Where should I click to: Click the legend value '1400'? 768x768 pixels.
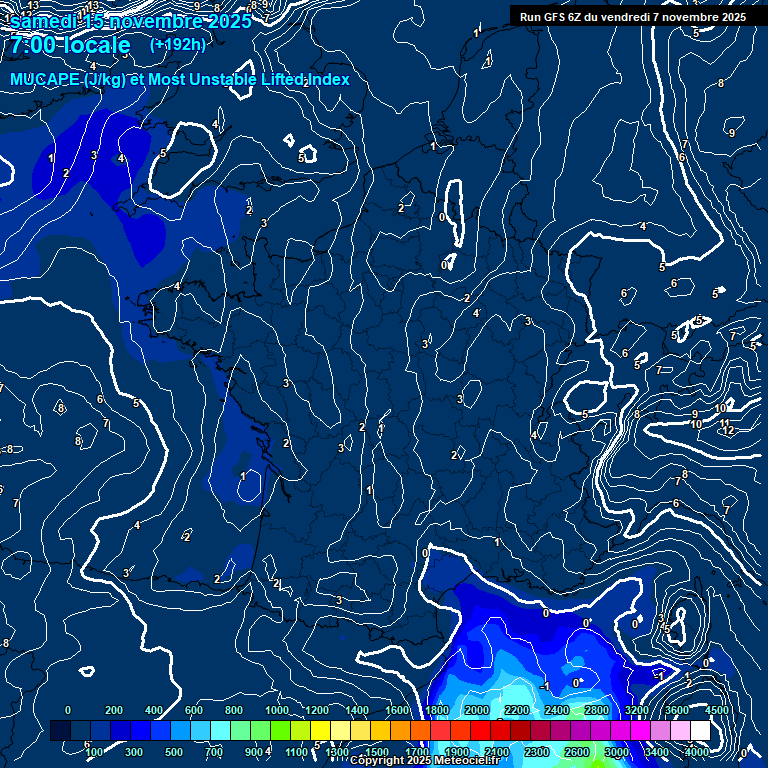(357, 710)
